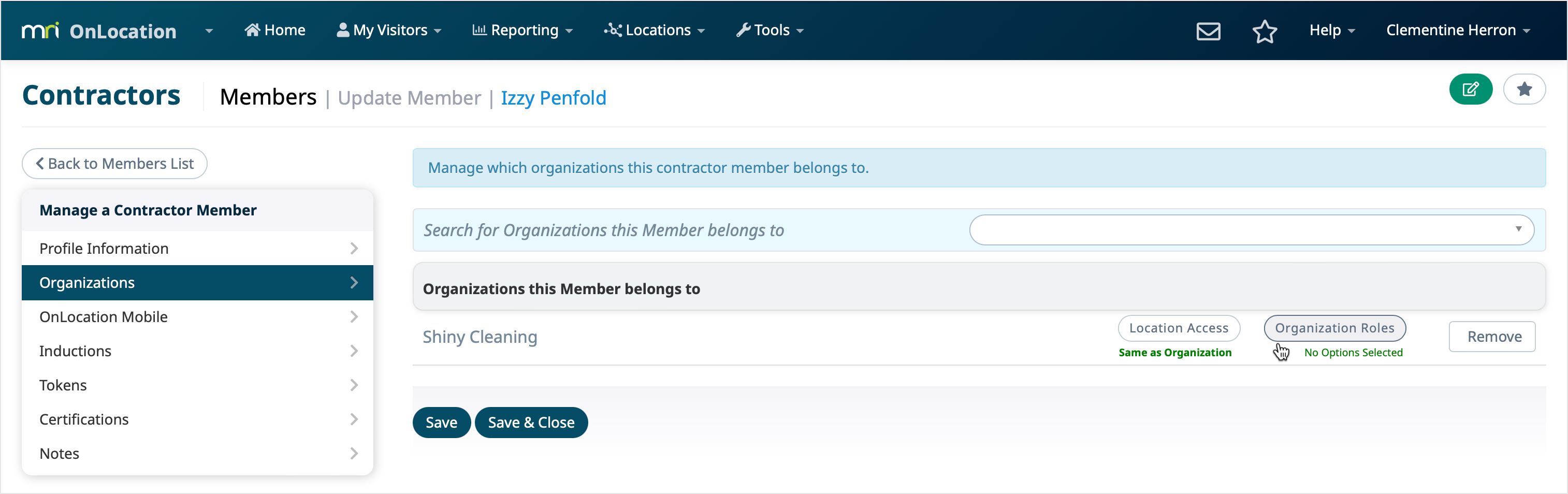Click the green edit pencil icon
Image resolution: width=1568 pixels, height=494 pixels.
point(1471,89)
